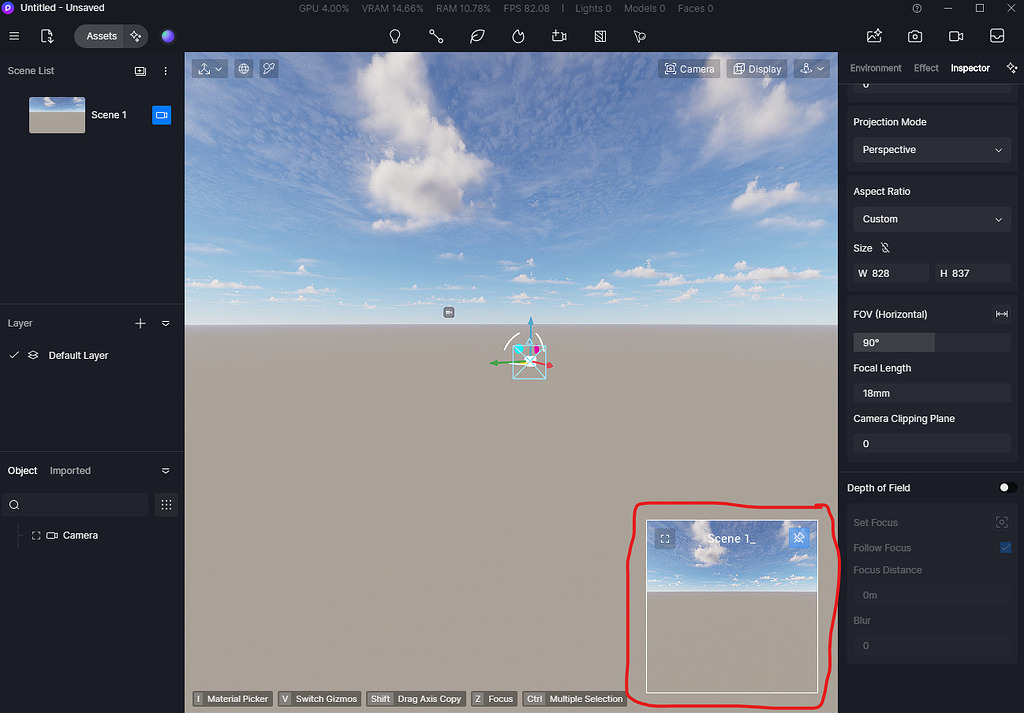Click the Focus shortcut hint
The image size is (1024, 713).
point(494,699)
